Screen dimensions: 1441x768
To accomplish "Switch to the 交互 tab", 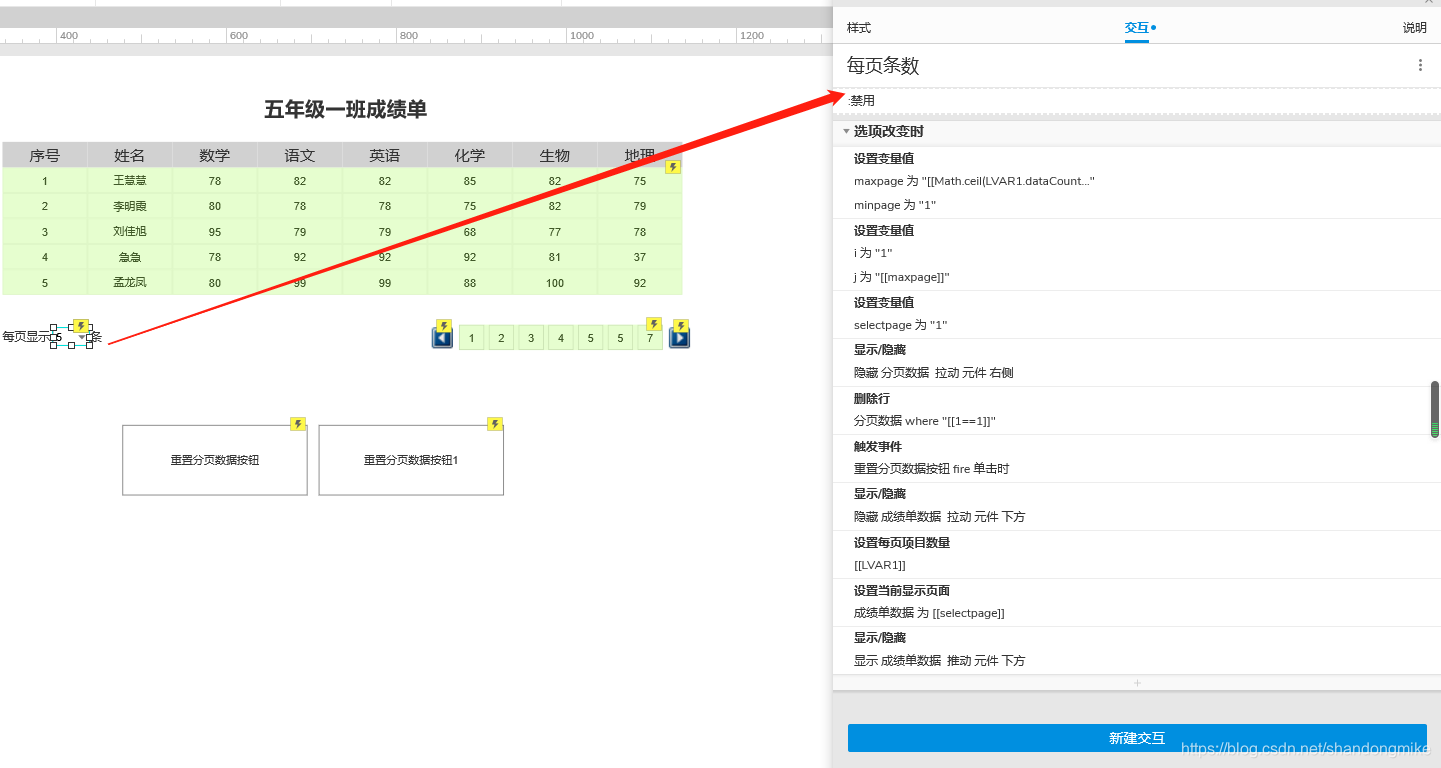I will pyautogui.click(x=1137, y=28).
